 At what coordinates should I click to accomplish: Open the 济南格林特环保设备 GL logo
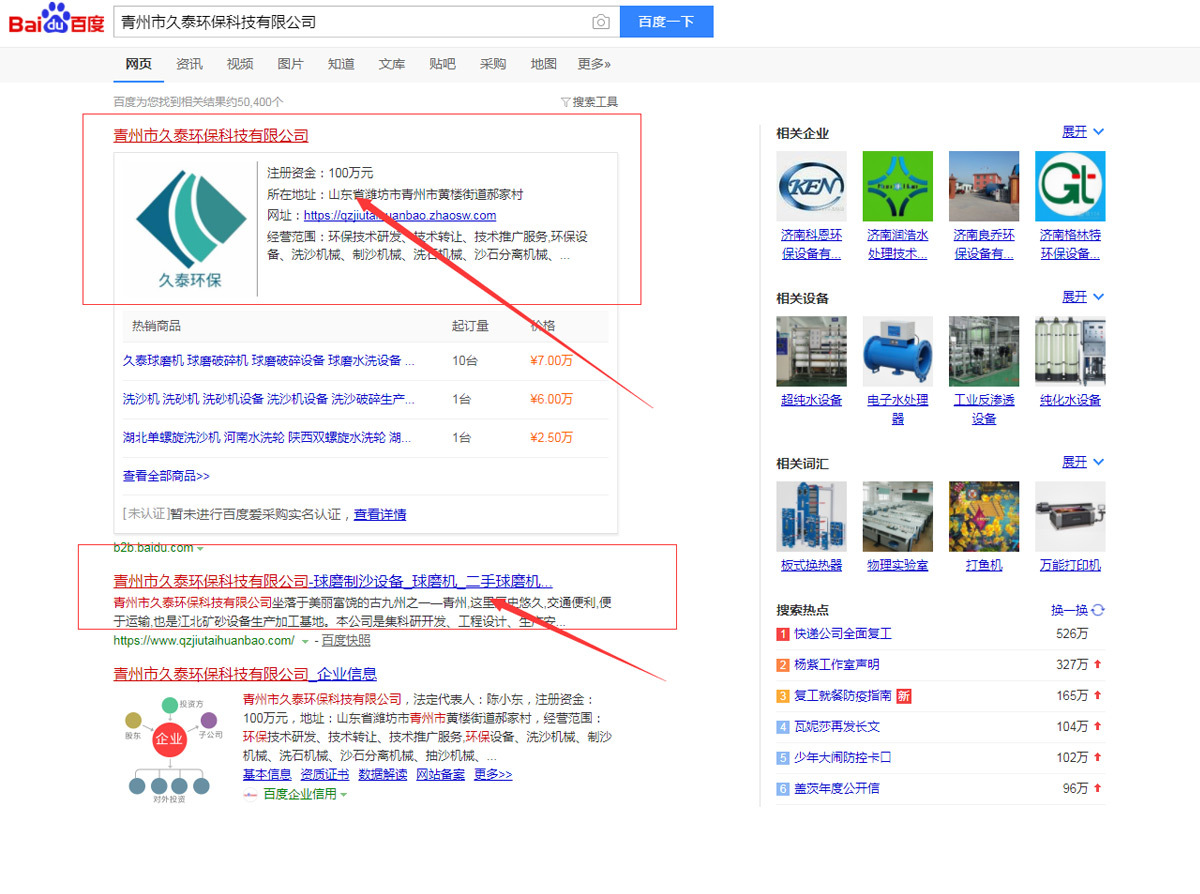(x=1070, y=186)
